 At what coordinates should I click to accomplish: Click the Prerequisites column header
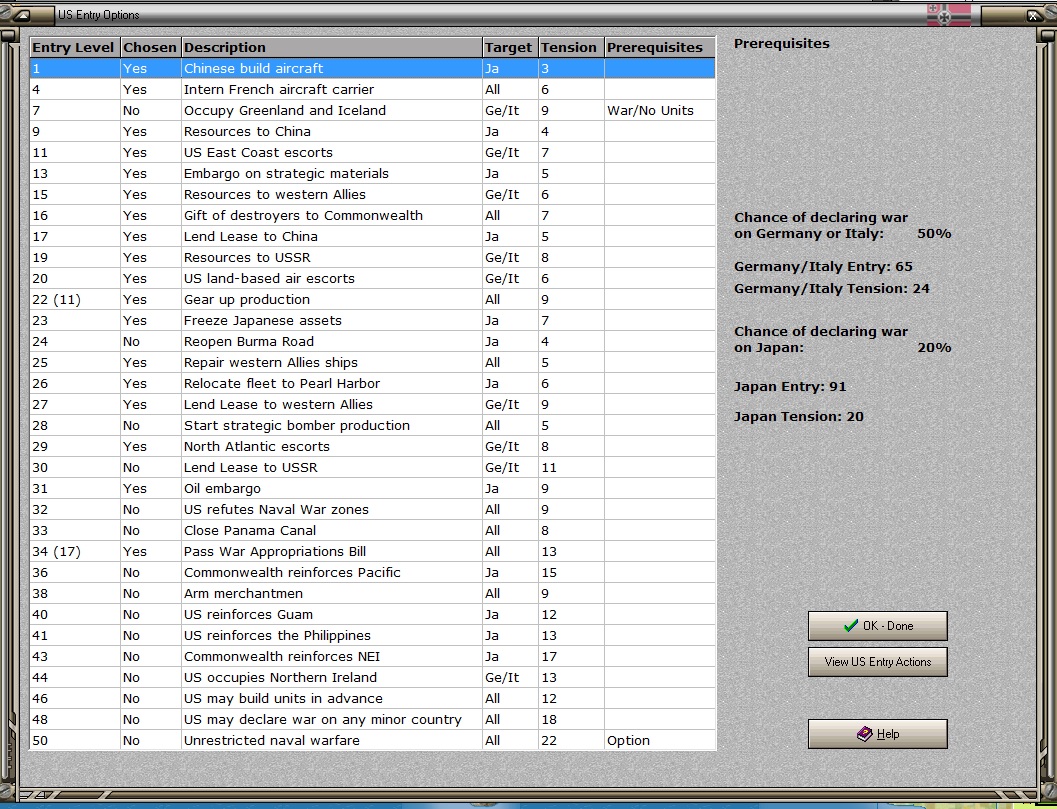click(x=659, y=47)
